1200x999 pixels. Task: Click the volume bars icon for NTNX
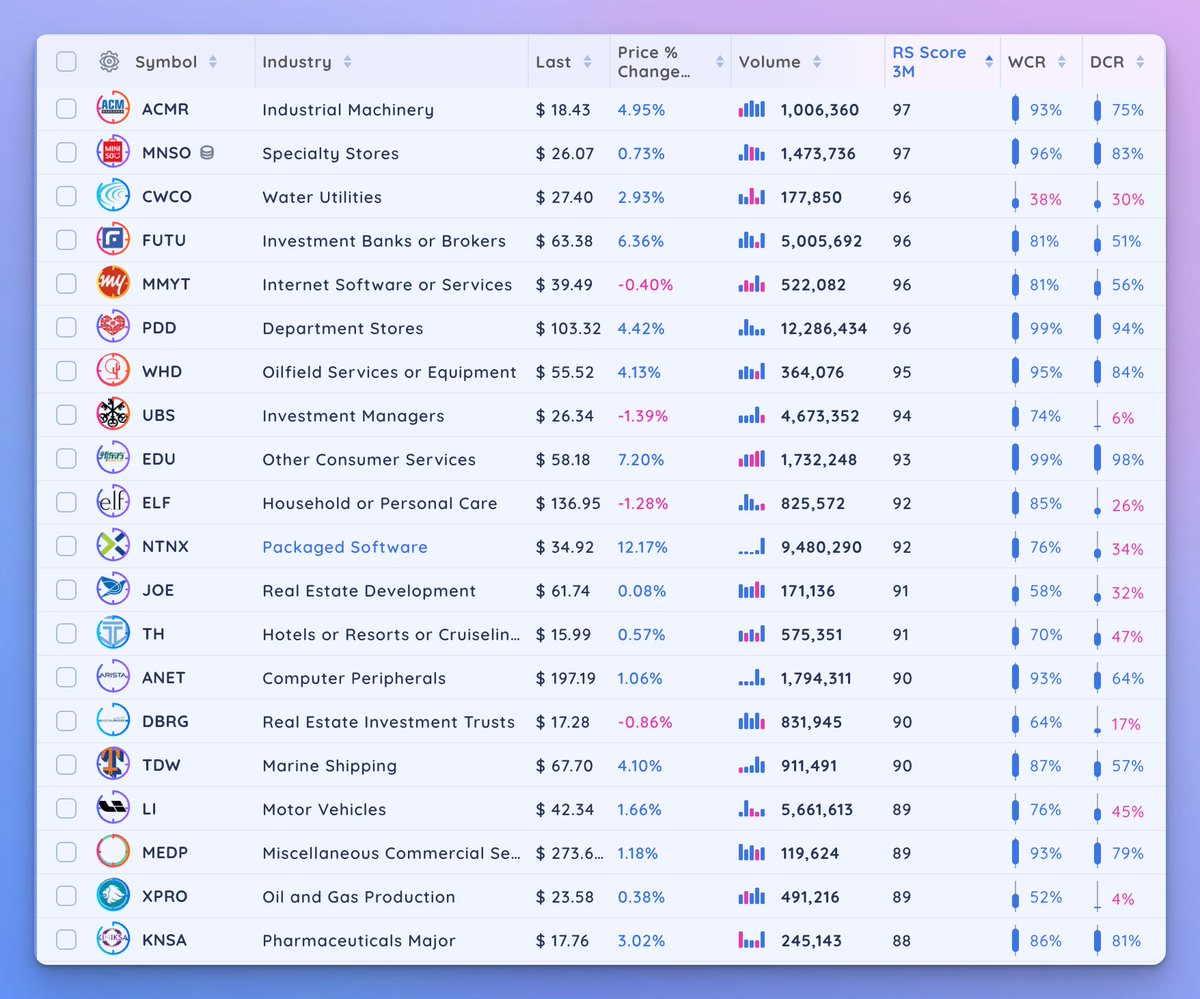[x=752, y=547]
